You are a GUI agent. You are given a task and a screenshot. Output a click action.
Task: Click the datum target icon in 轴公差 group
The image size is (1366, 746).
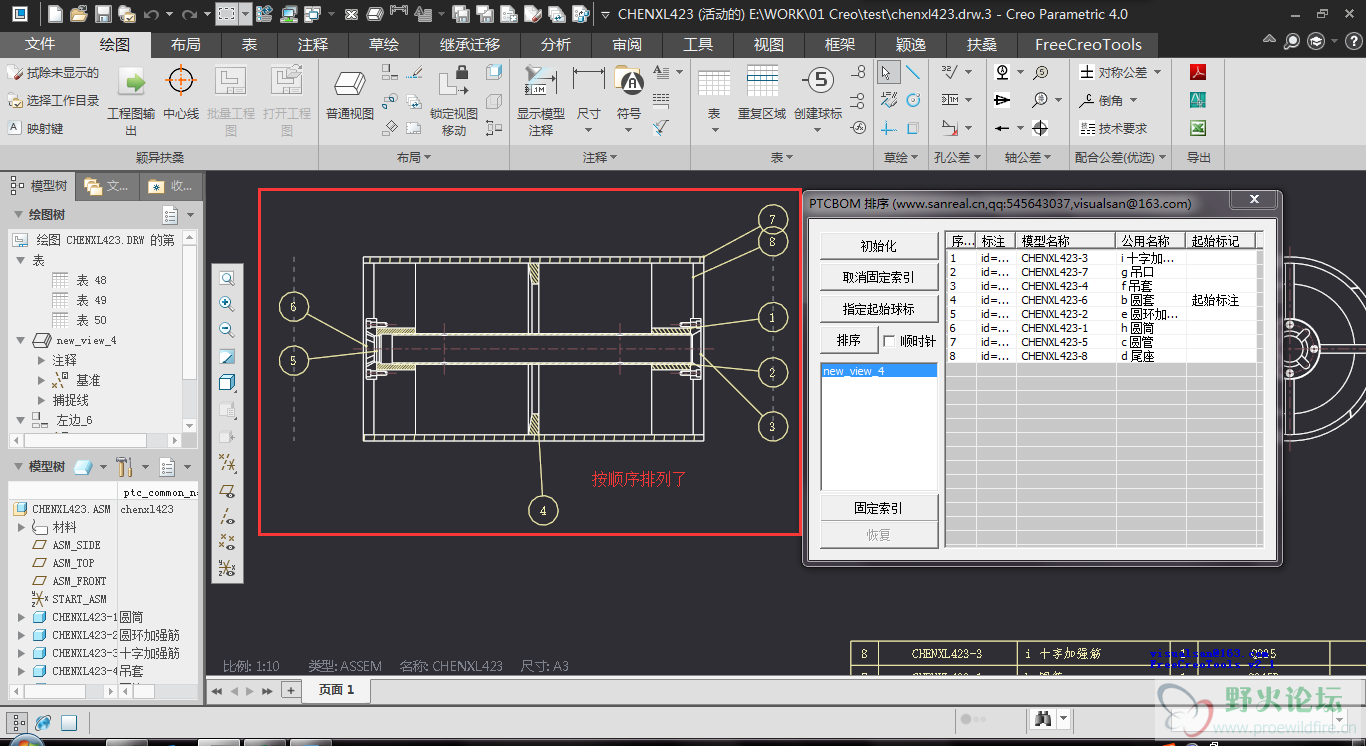[1040, 128]
